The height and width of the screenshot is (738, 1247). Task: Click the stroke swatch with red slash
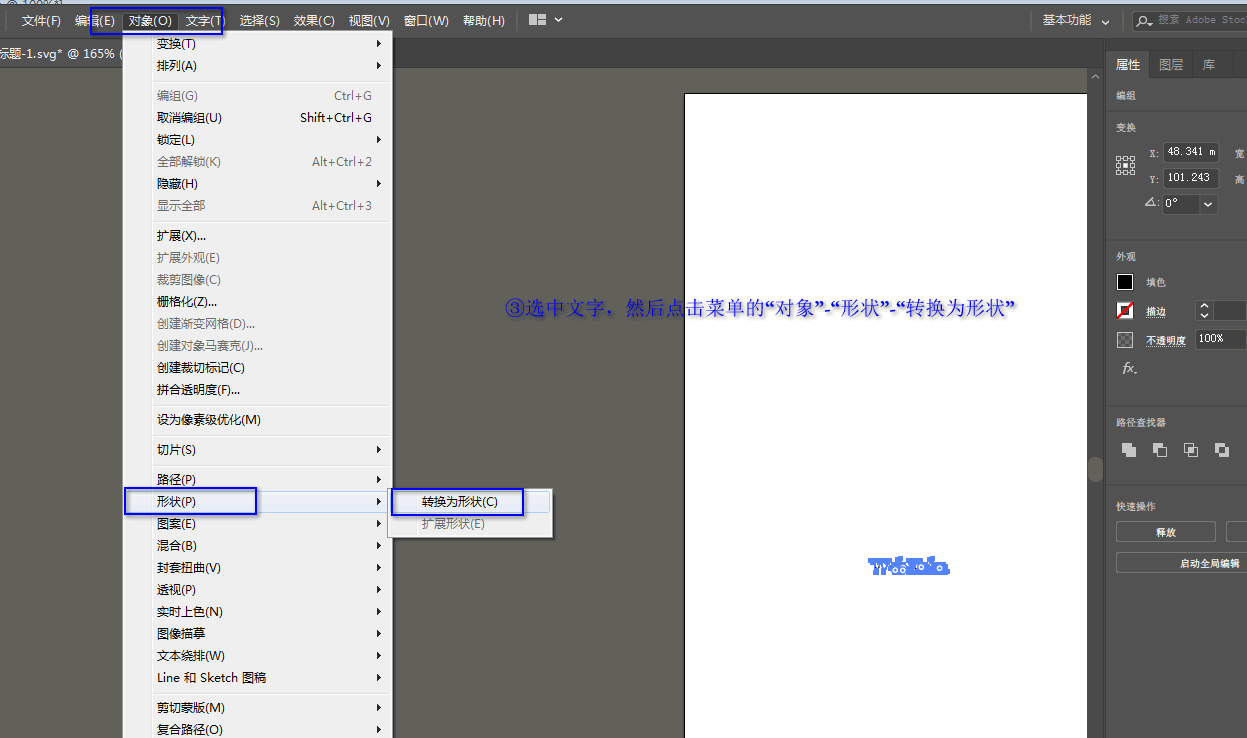tap(1126, 311)
